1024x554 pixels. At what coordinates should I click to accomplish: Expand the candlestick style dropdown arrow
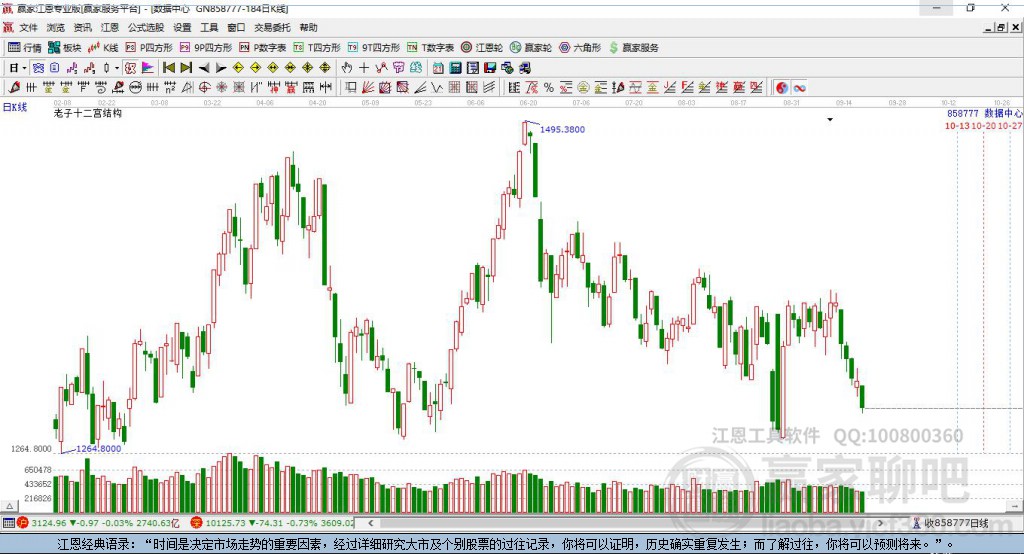pyautogui.click(x=117, y=68)
